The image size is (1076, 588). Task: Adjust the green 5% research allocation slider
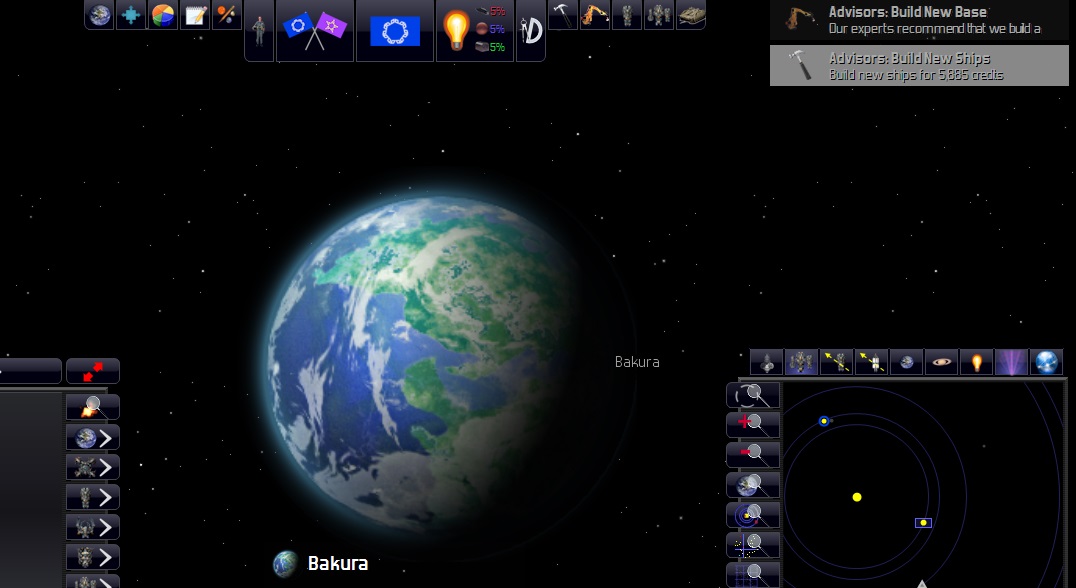coord(493,47)
